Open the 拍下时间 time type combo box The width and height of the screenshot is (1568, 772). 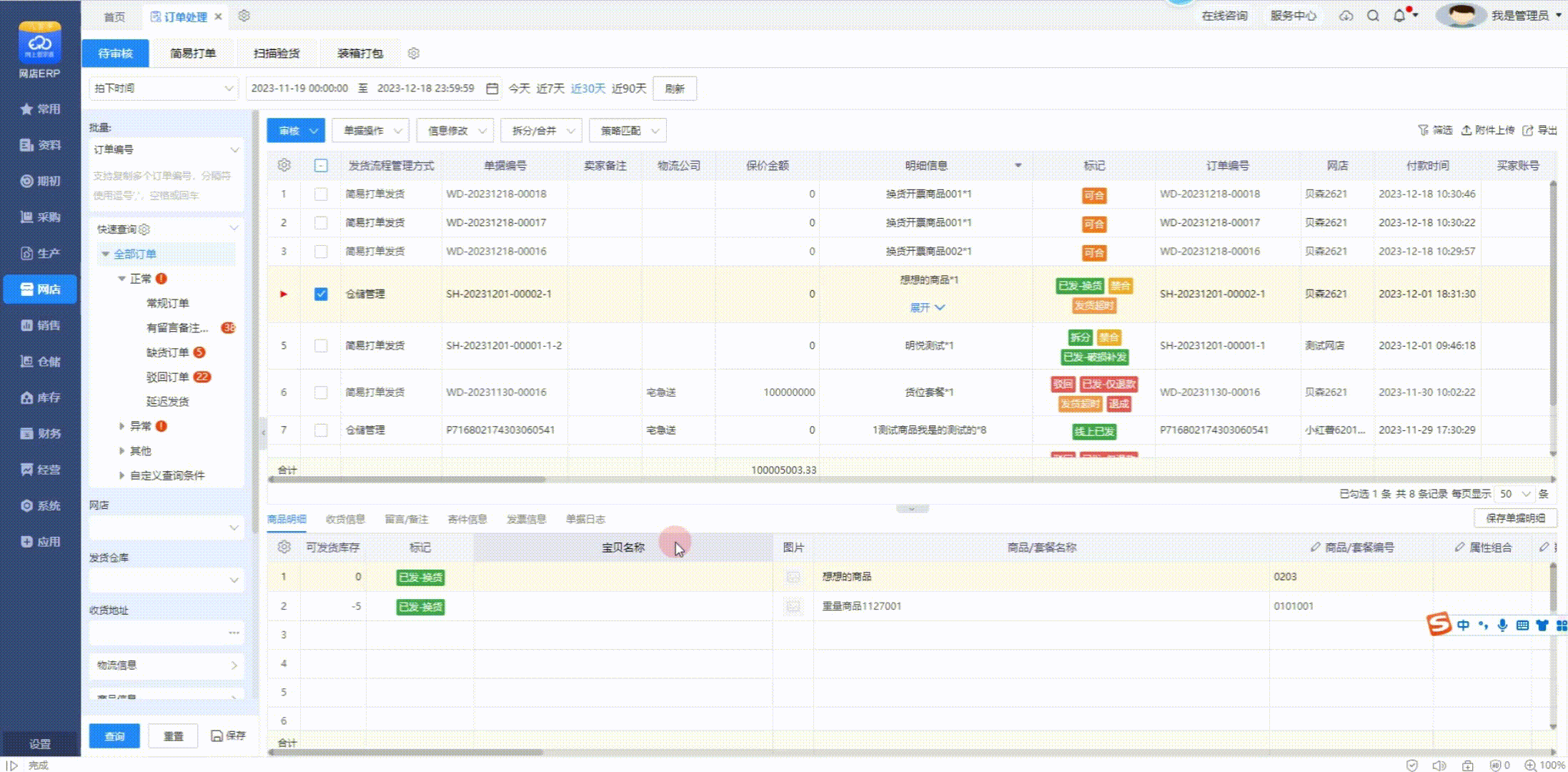[164, 89]
